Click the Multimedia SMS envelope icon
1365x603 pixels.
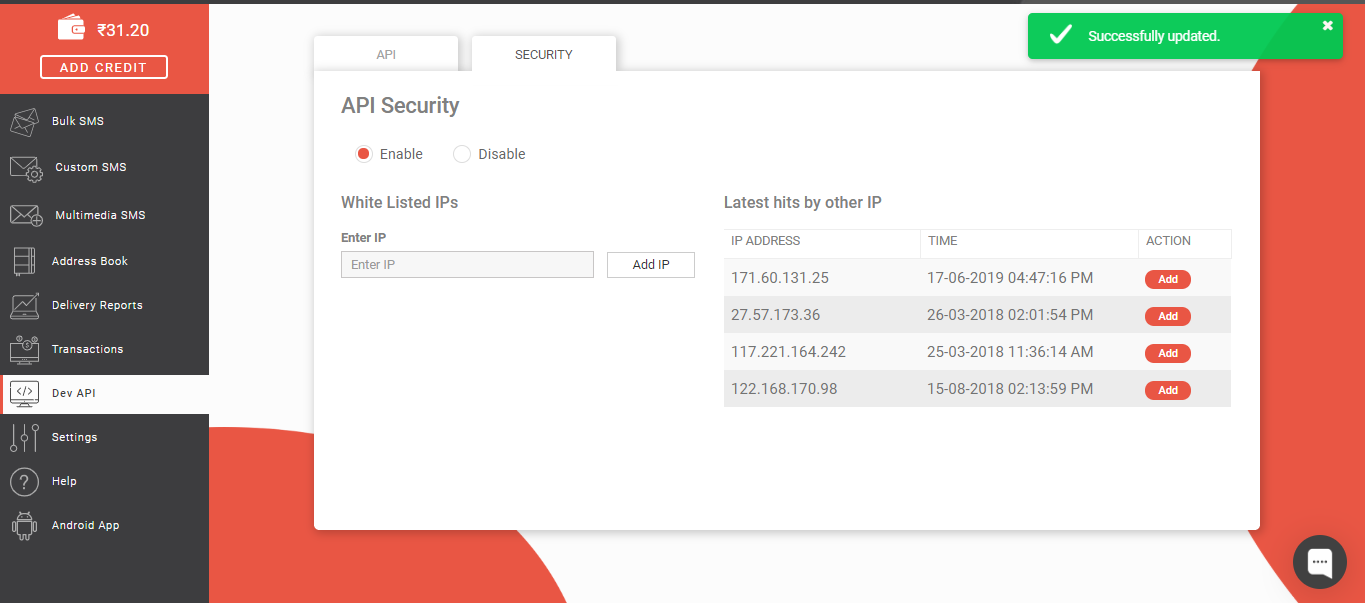coord(26,215)
